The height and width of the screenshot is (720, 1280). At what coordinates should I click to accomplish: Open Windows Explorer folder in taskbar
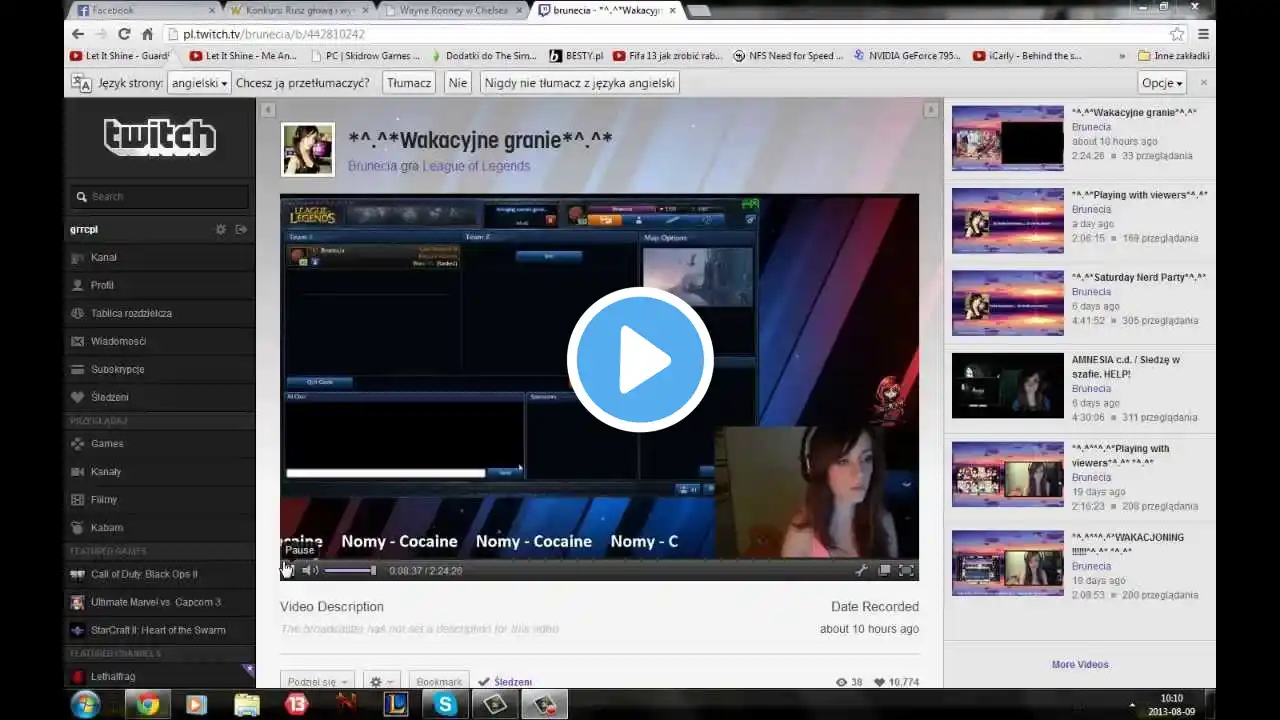246,705
